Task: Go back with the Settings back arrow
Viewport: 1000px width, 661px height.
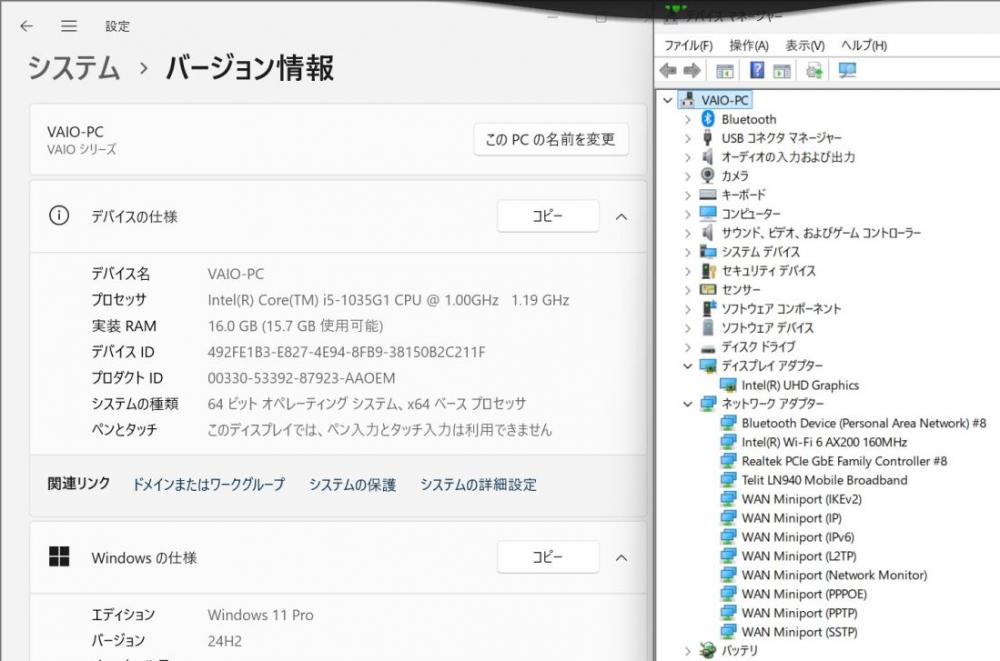Action: pos(26,26)
